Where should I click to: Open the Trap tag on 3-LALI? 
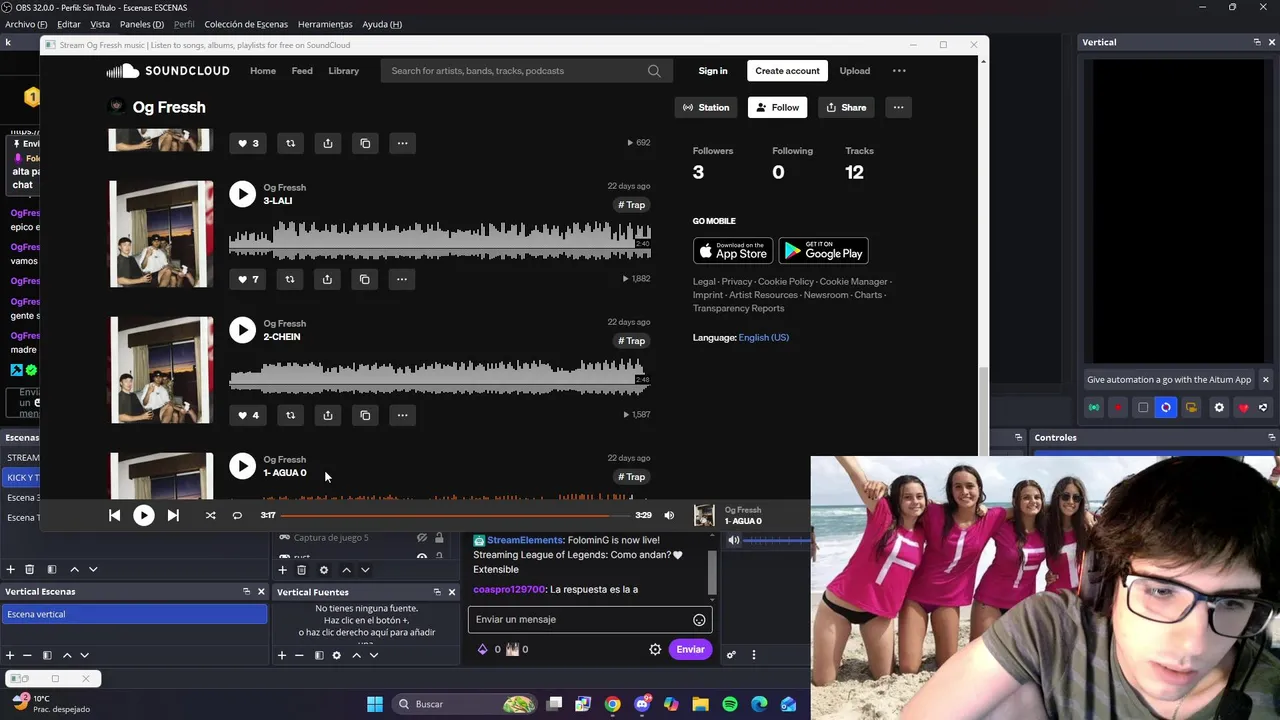(x=631, y=205)
